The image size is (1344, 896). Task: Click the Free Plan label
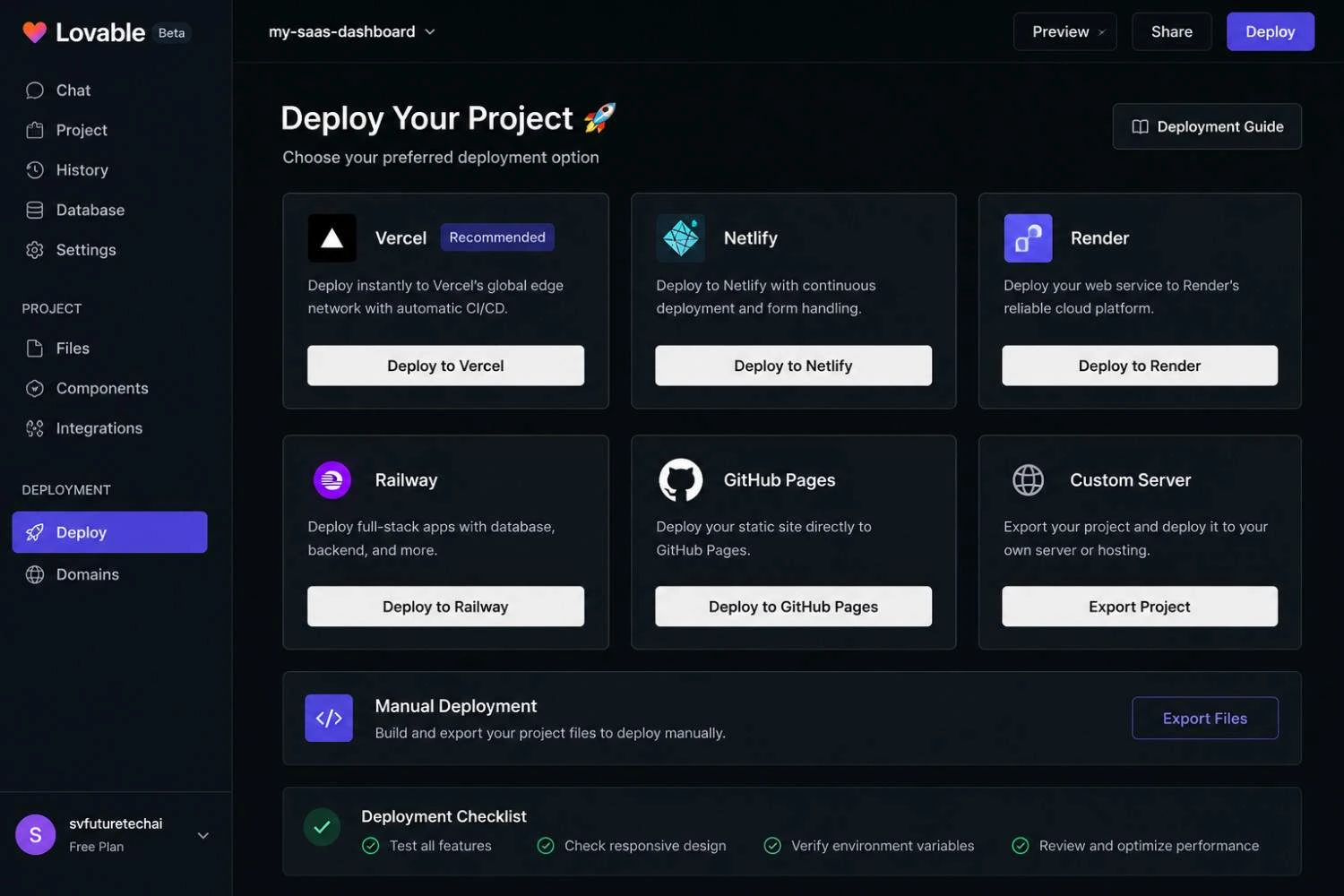coord(97,847)
